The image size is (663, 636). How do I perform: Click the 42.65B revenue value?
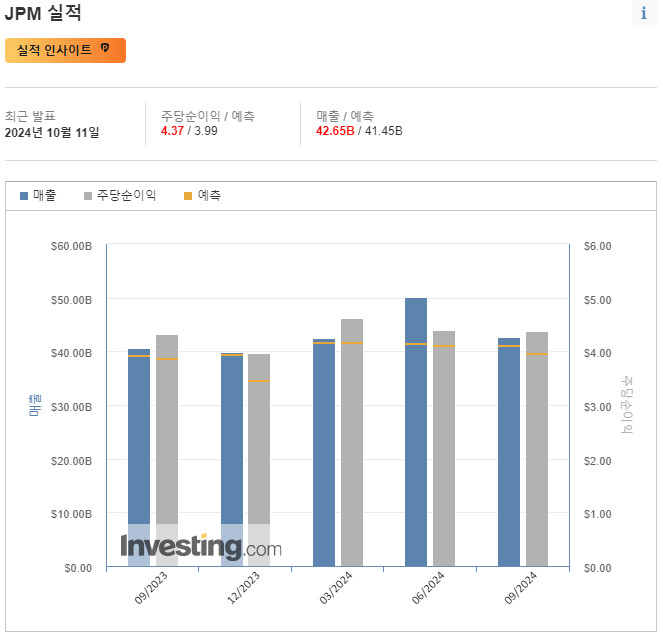[335, 131]
